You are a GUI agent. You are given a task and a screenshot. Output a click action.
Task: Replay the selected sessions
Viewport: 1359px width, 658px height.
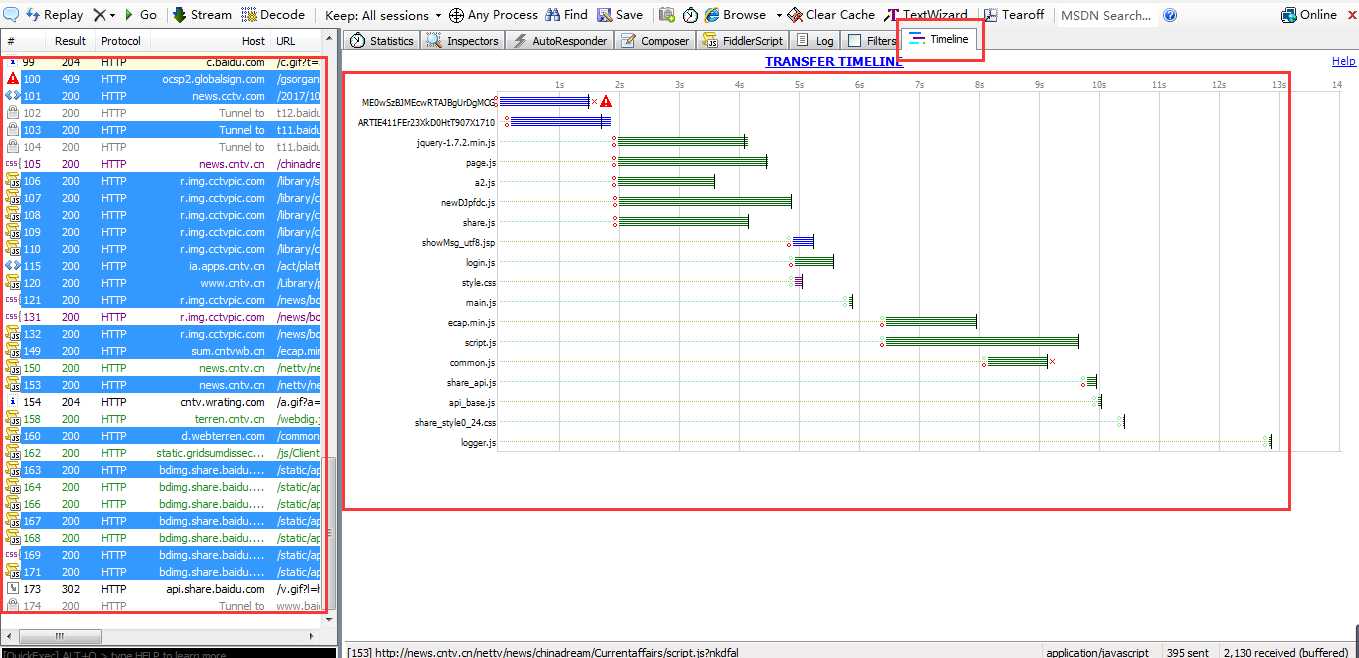tap(54, 15)
